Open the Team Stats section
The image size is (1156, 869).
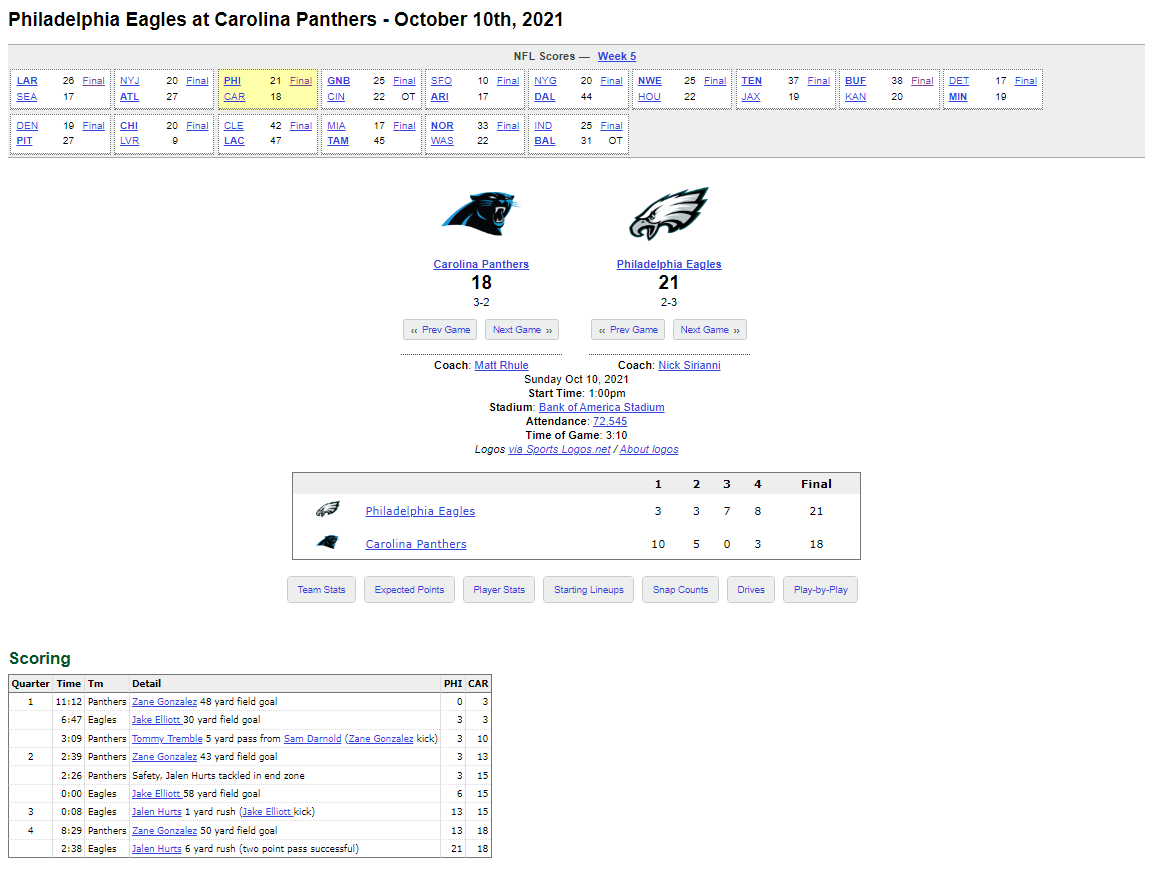pos(321,590)
